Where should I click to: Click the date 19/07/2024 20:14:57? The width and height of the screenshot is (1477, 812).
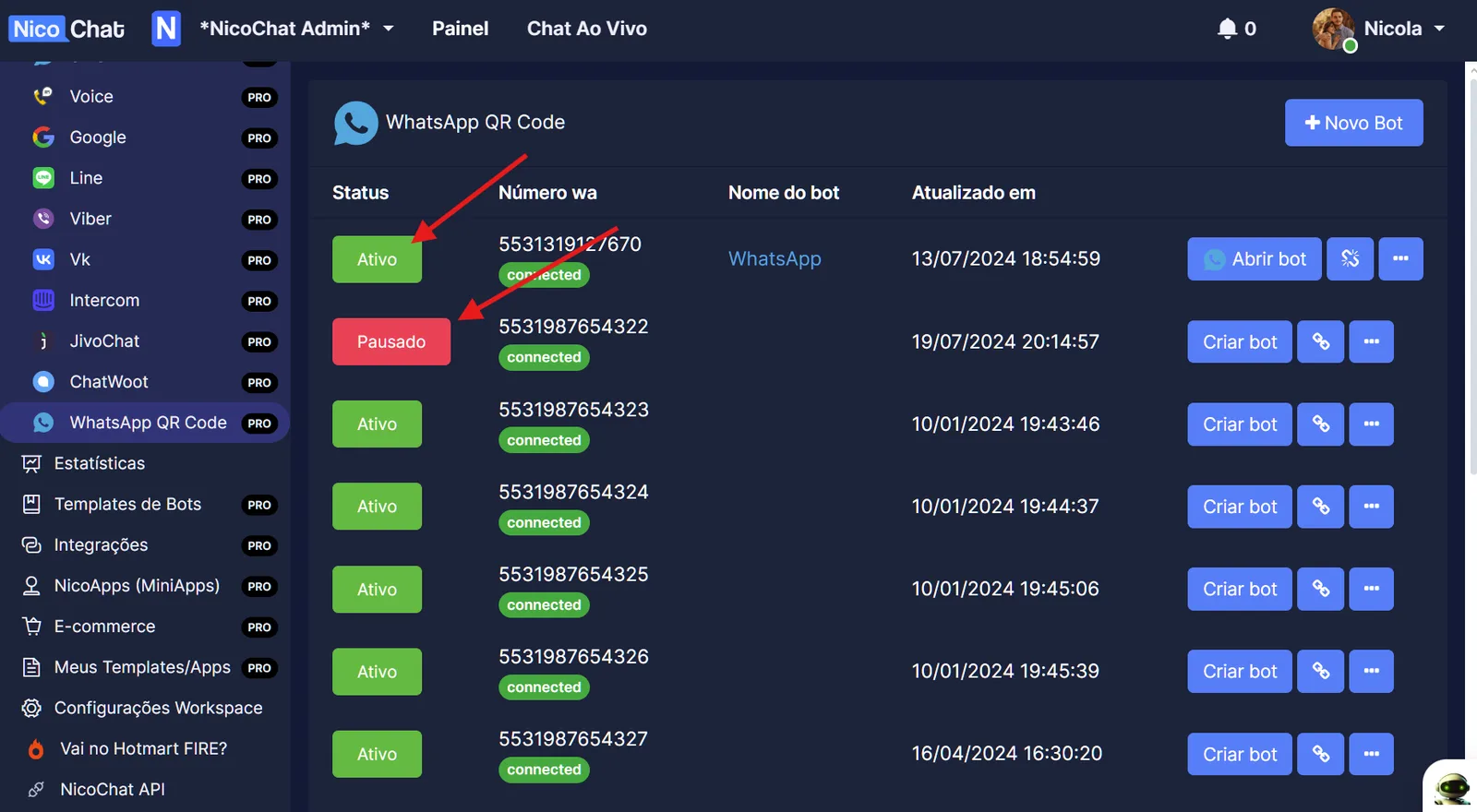pos(1005,342)
